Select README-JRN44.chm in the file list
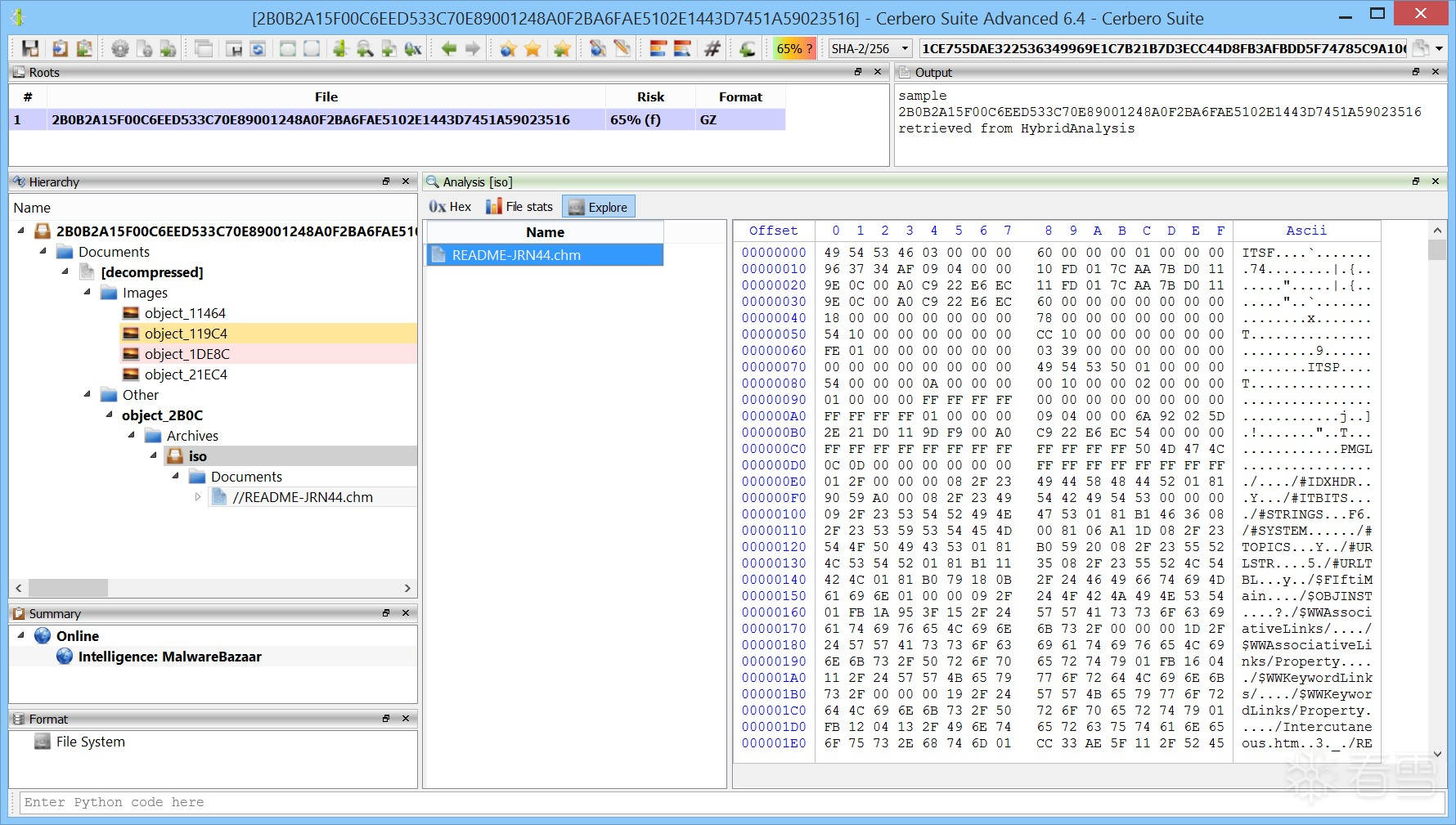This screenshot has height=825, width=1456. (545, 255)
